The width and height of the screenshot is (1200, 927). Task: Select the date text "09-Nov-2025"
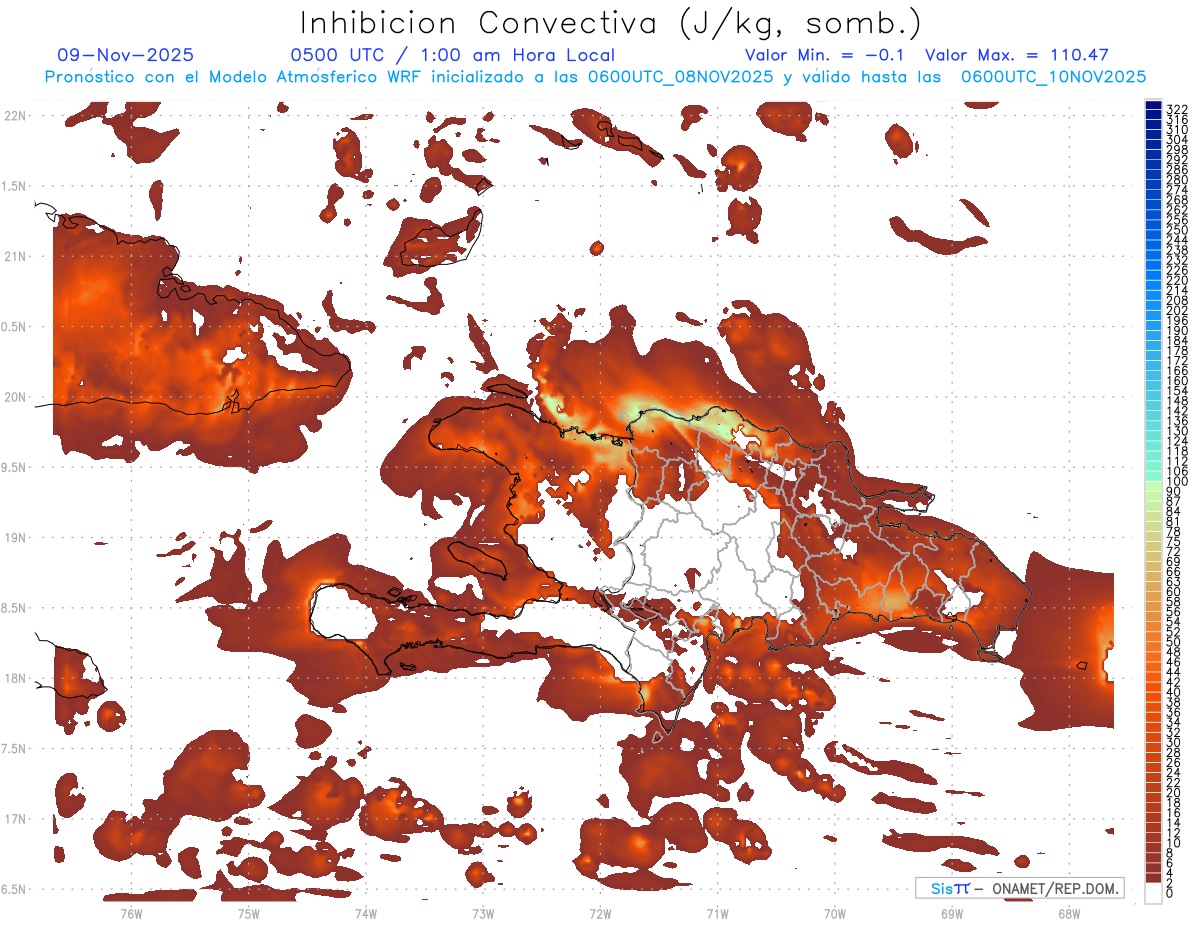[x=126, y=56]
